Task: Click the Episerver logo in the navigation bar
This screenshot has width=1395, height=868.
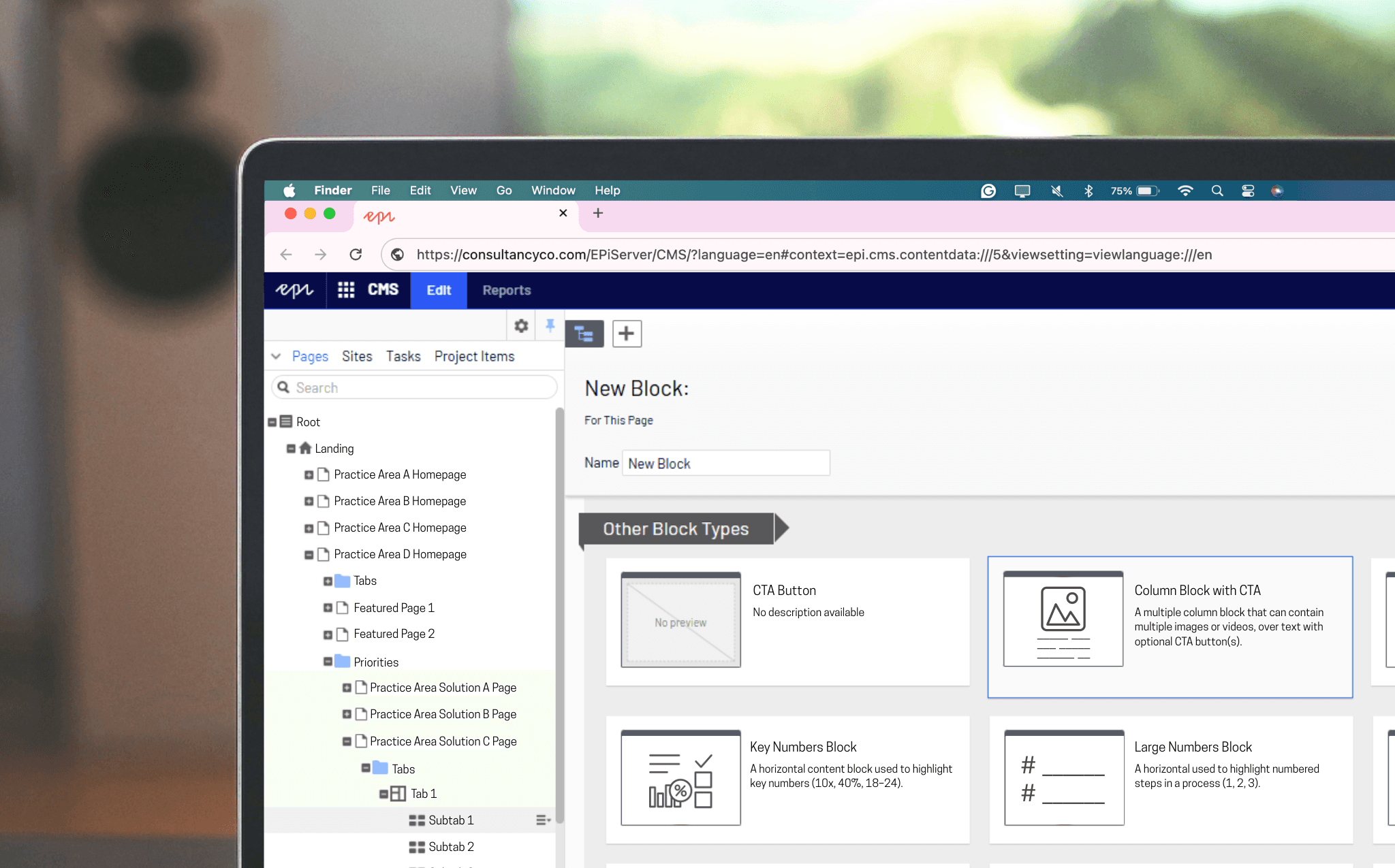Action: (294, 290)
